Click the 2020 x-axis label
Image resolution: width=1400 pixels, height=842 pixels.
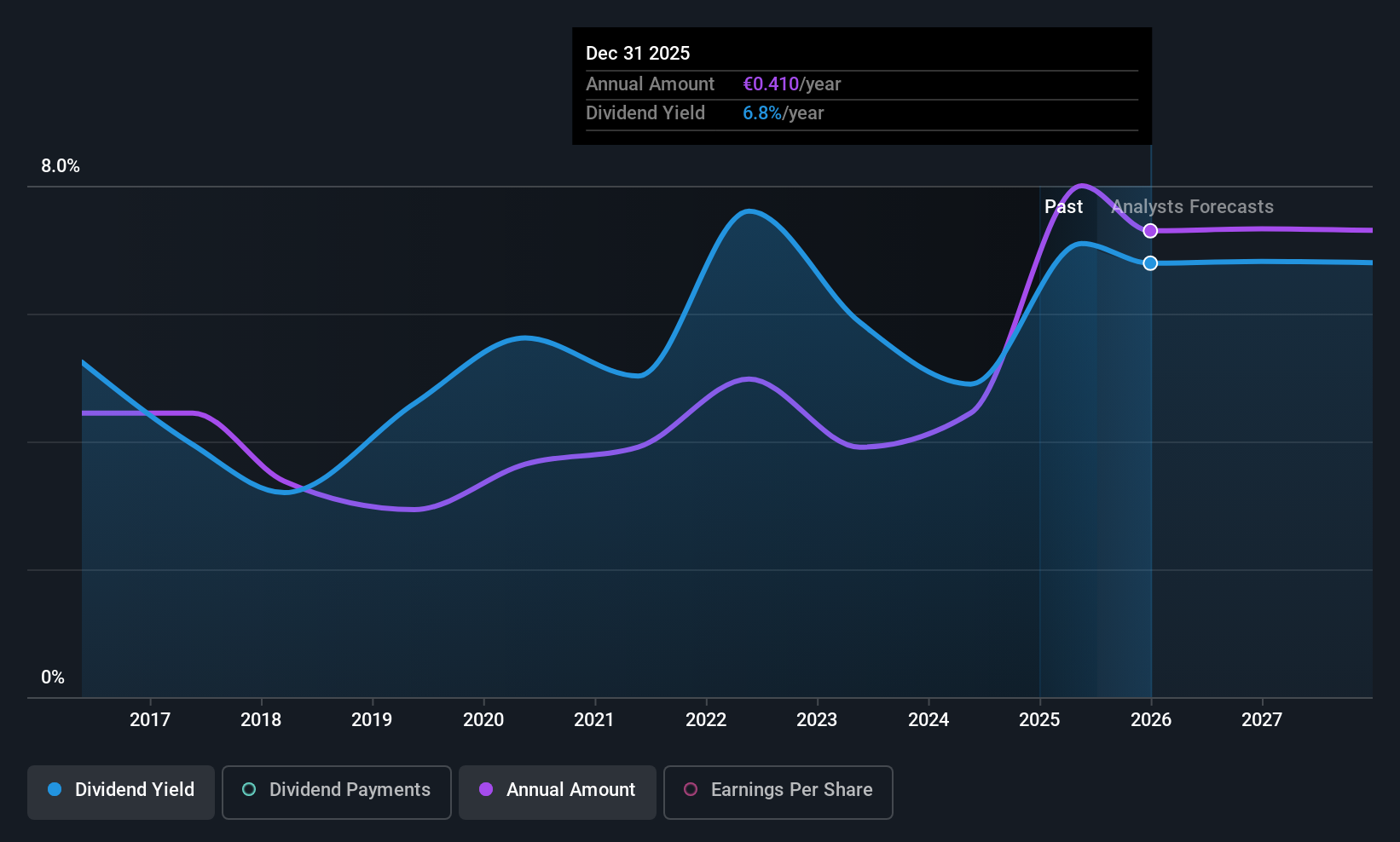point(483,720)
